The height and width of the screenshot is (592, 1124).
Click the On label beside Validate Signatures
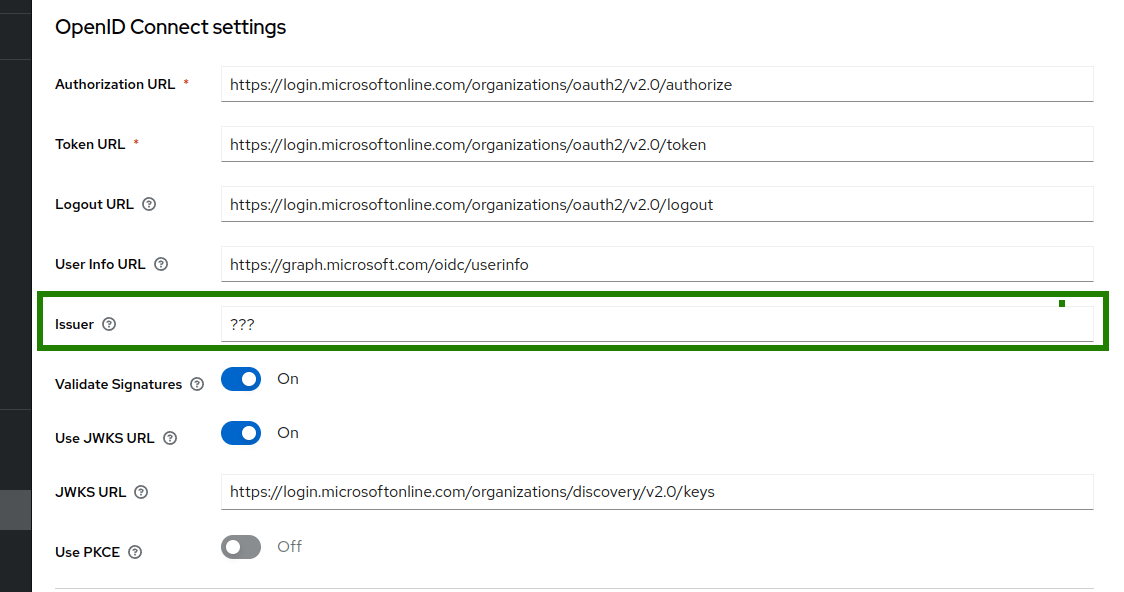288,379
